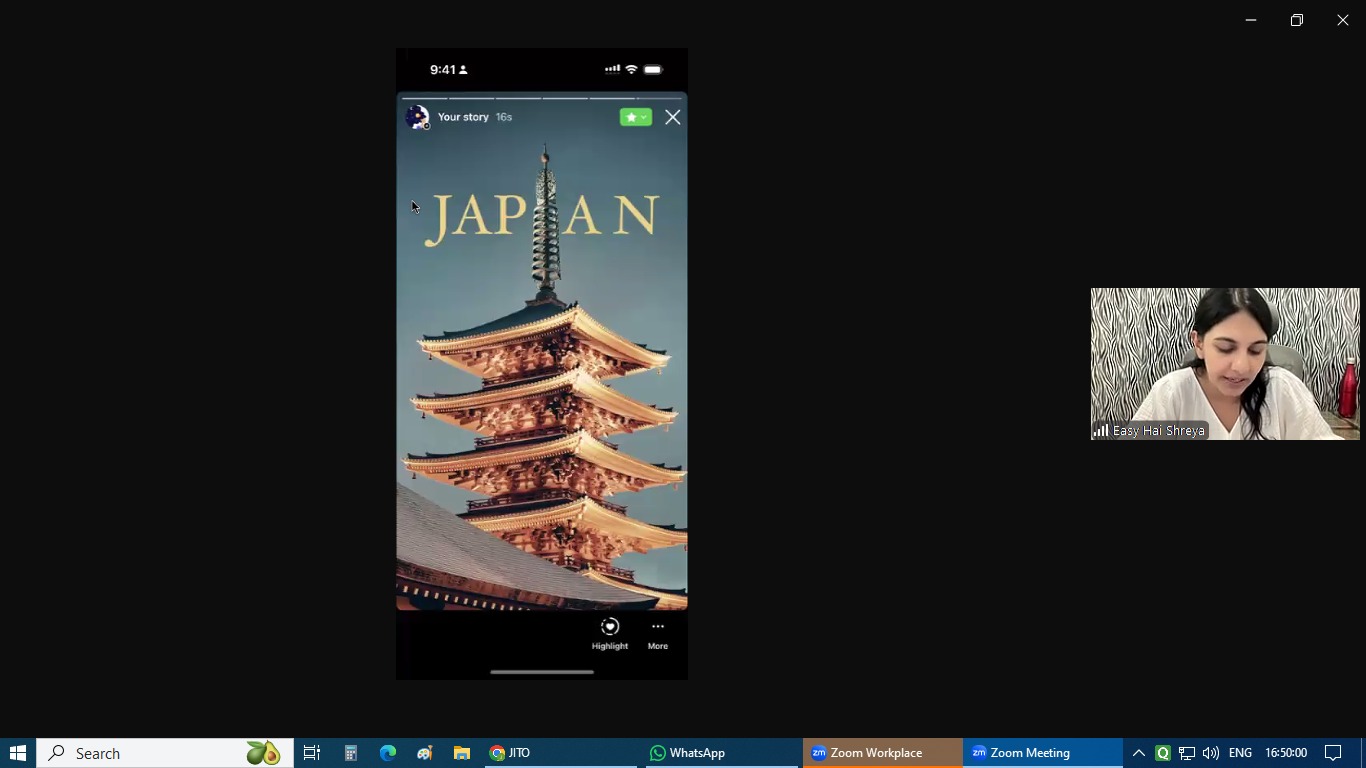Open Task View from the taskbar
Viewport: 1366px width, 768px height.
click(x=312, y=753)
